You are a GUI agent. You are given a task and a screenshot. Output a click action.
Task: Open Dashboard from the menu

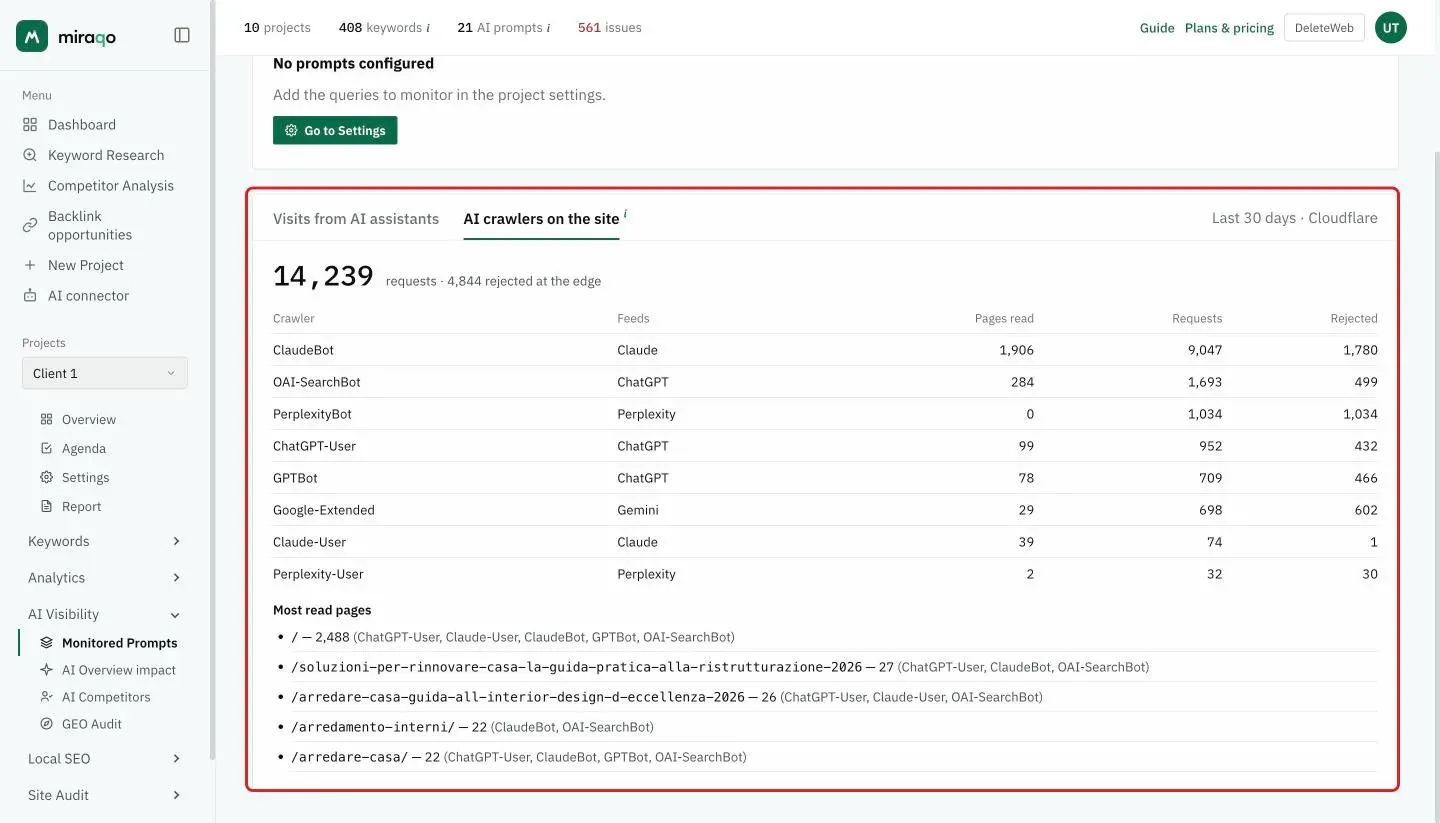82,125
